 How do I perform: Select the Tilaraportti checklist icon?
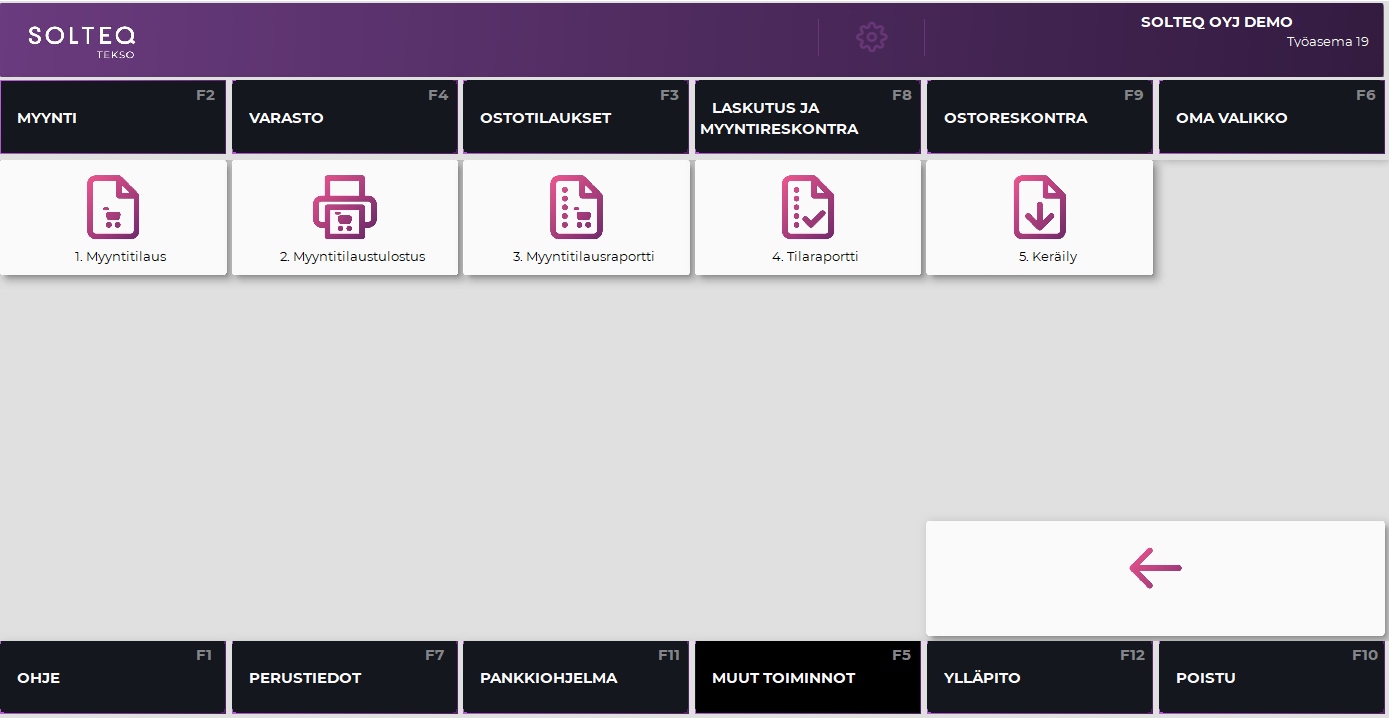[808, 207]
